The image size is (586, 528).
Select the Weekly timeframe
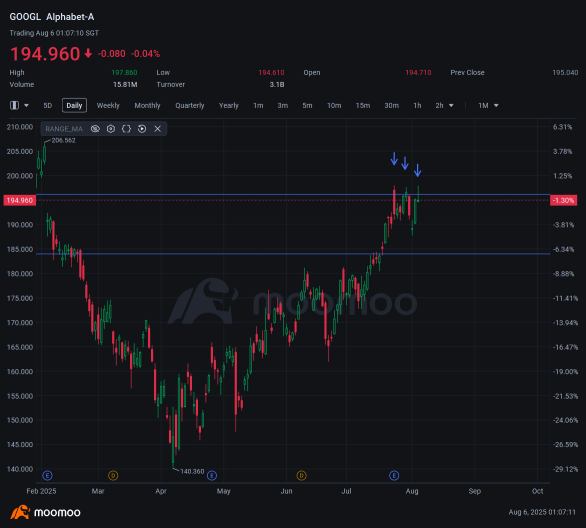[108, 106]
